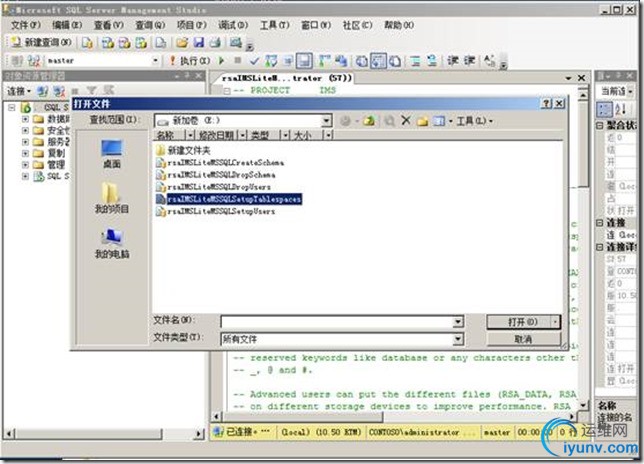Click the Execute (执行) button

pos(190,61)
